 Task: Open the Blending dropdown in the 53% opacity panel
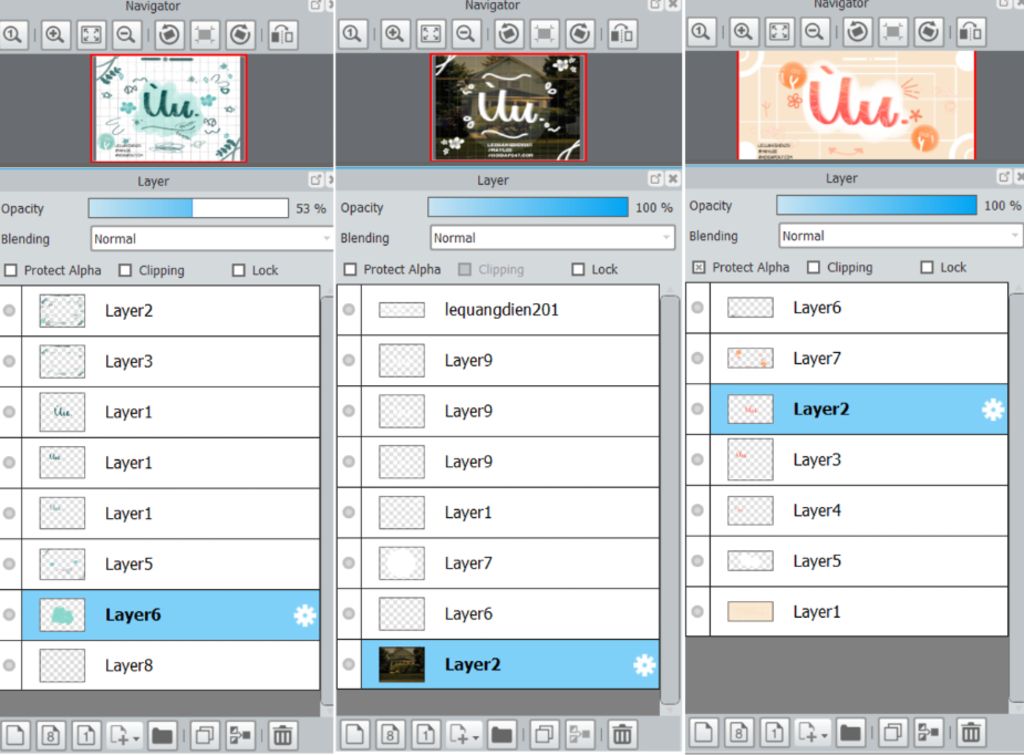tap(212, 239)
